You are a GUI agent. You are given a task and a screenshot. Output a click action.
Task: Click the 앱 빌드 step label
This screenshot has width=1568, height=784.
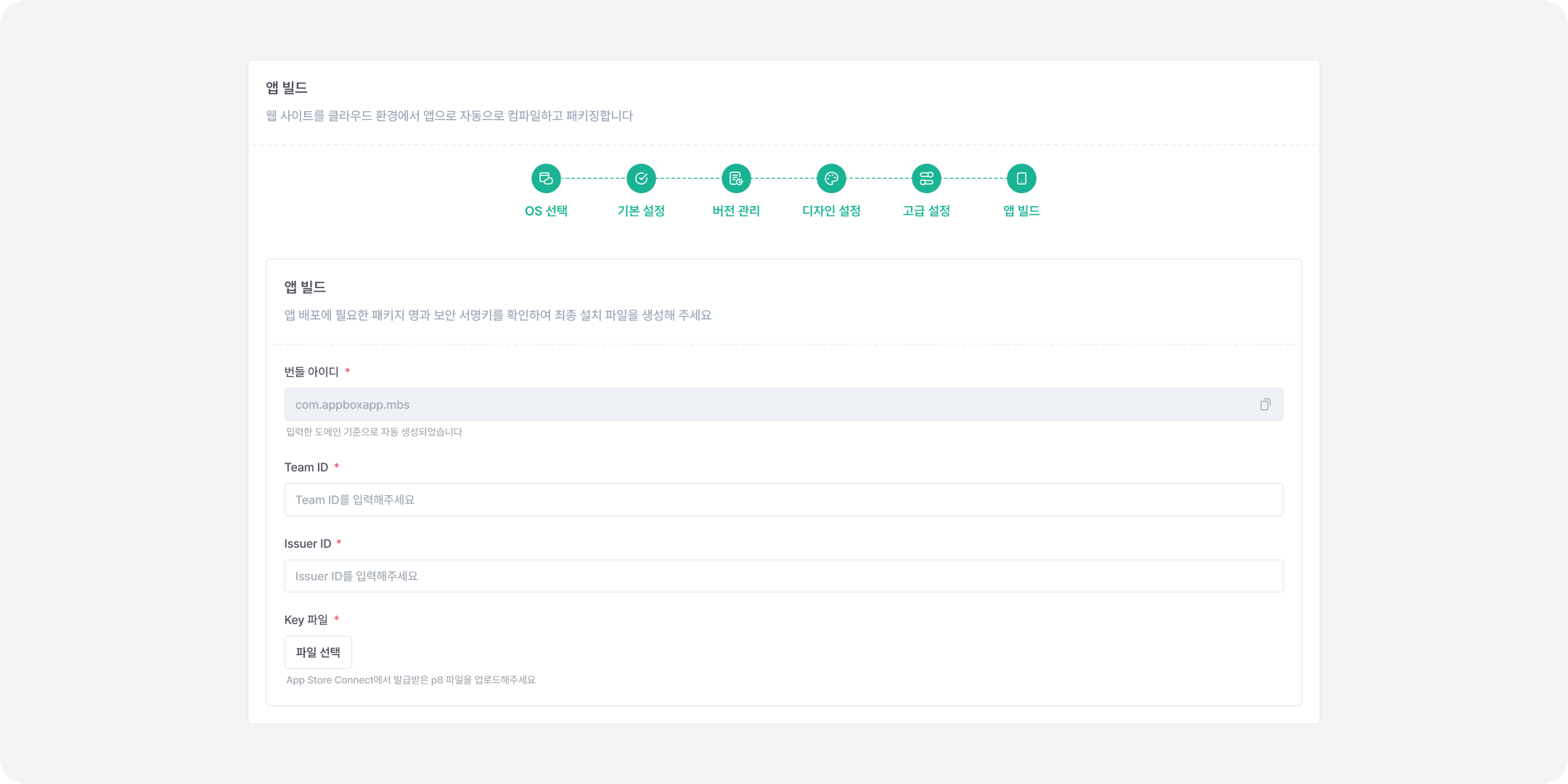pos(1021,211)
